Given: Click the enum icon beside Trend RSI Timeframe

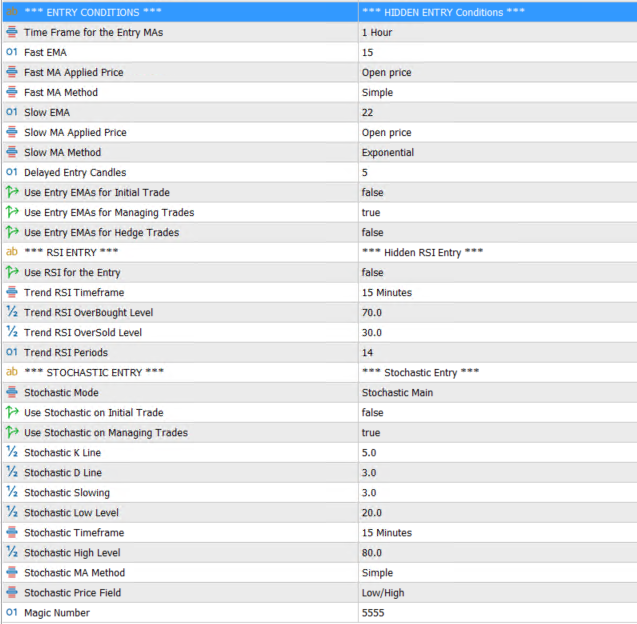Looking at the screenshot, I should coord(12,292).
